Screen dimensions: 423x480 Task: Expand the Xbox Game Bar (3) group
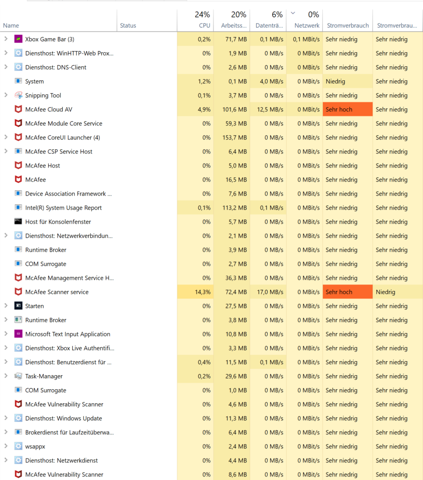click(x=6, y=39)
